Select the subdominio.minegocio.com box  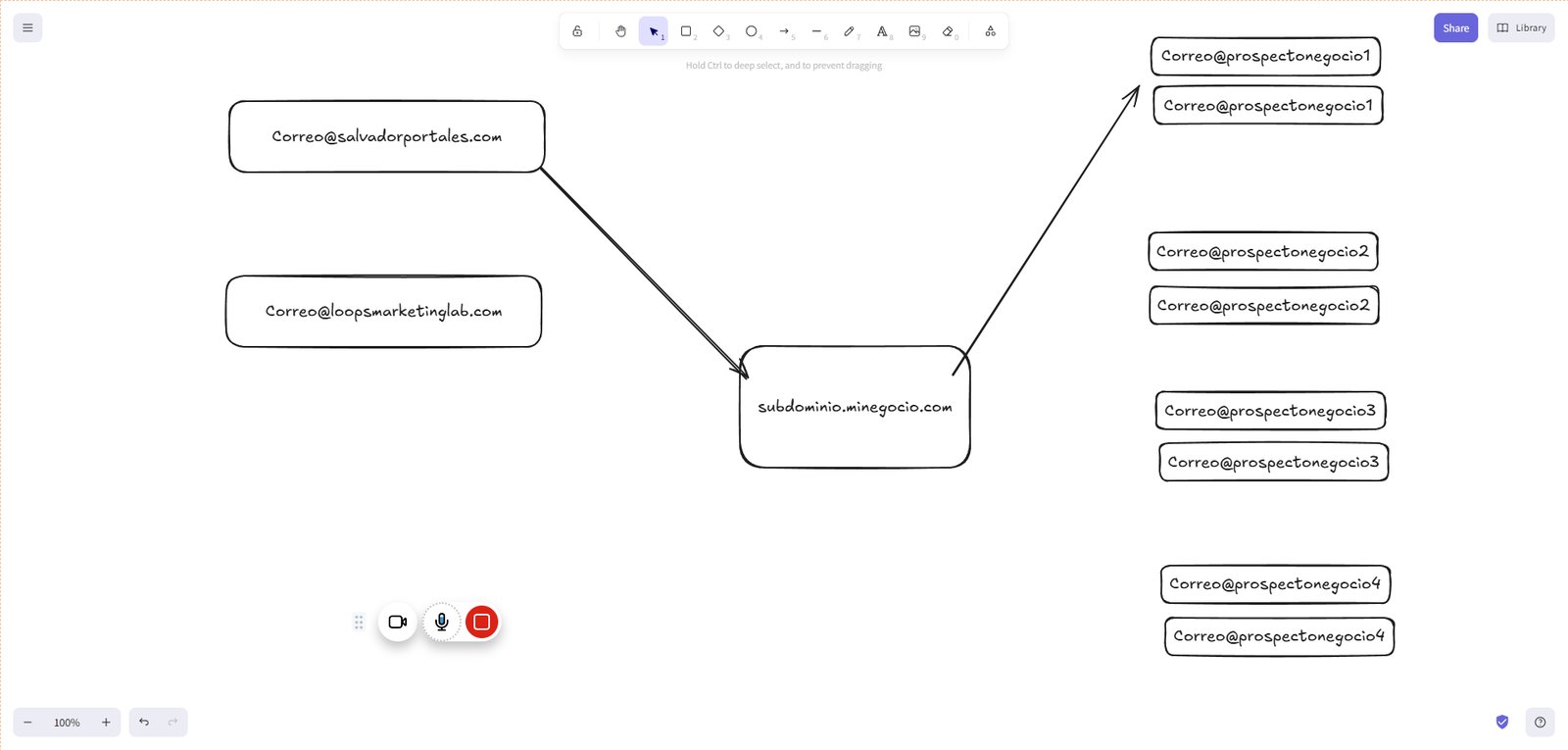pyautogui.click(x=855, y=406)
